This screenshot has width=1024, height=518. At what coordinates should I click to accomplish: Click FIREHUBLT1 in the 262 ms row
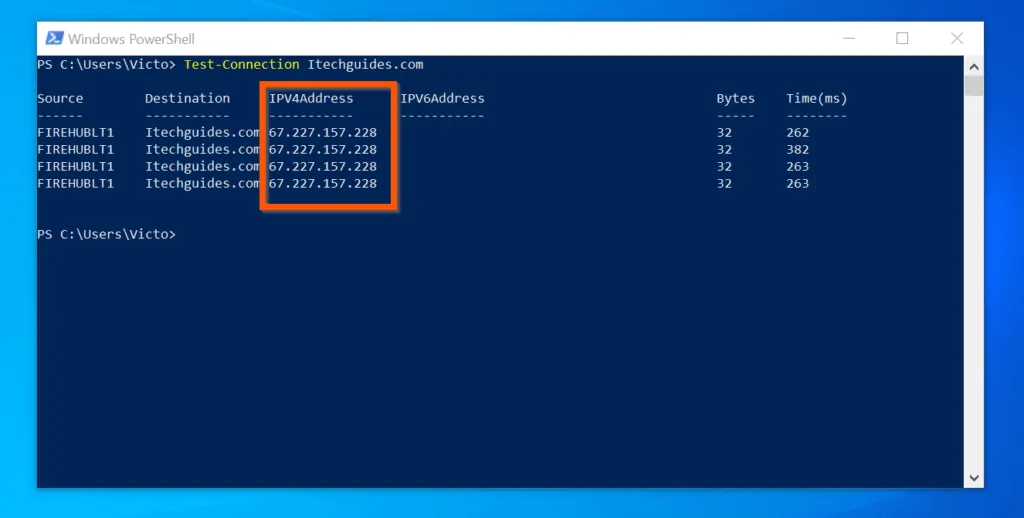[x=75, y=132]
